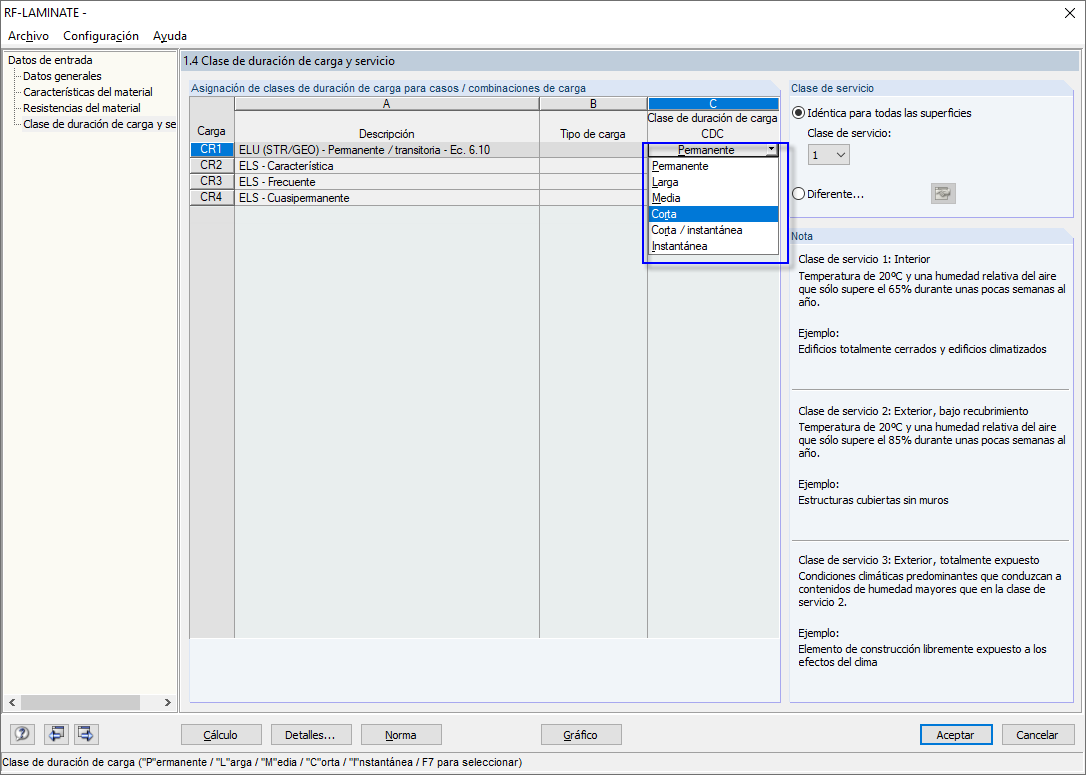Open the help dialog via the question mark icon
Image resolution: width=1086 pixels, height=775 pixels.
[21, 734]
